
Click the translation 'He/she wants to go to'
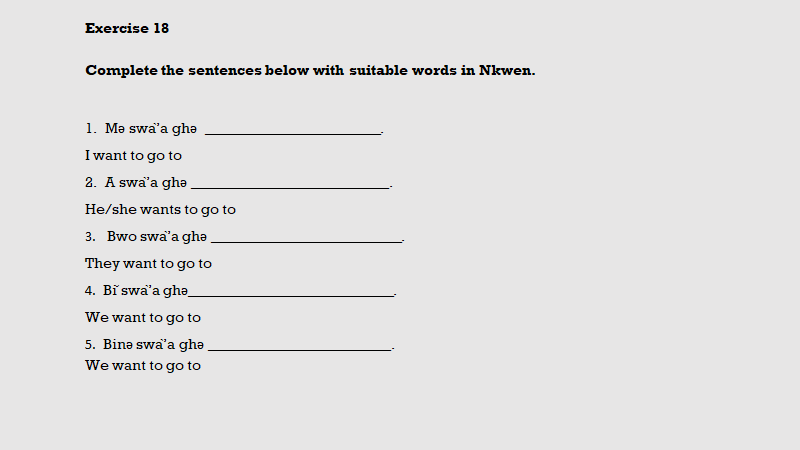click(x=160, y=210)
